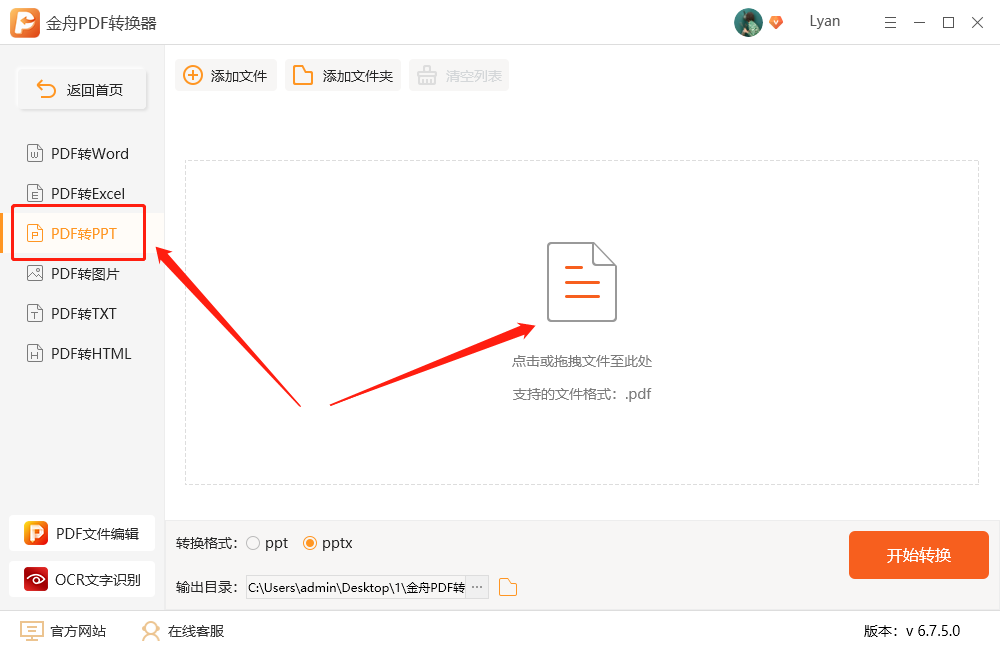
Task: Click the VIP diamond badge icon
Action: tap(776, 22)
